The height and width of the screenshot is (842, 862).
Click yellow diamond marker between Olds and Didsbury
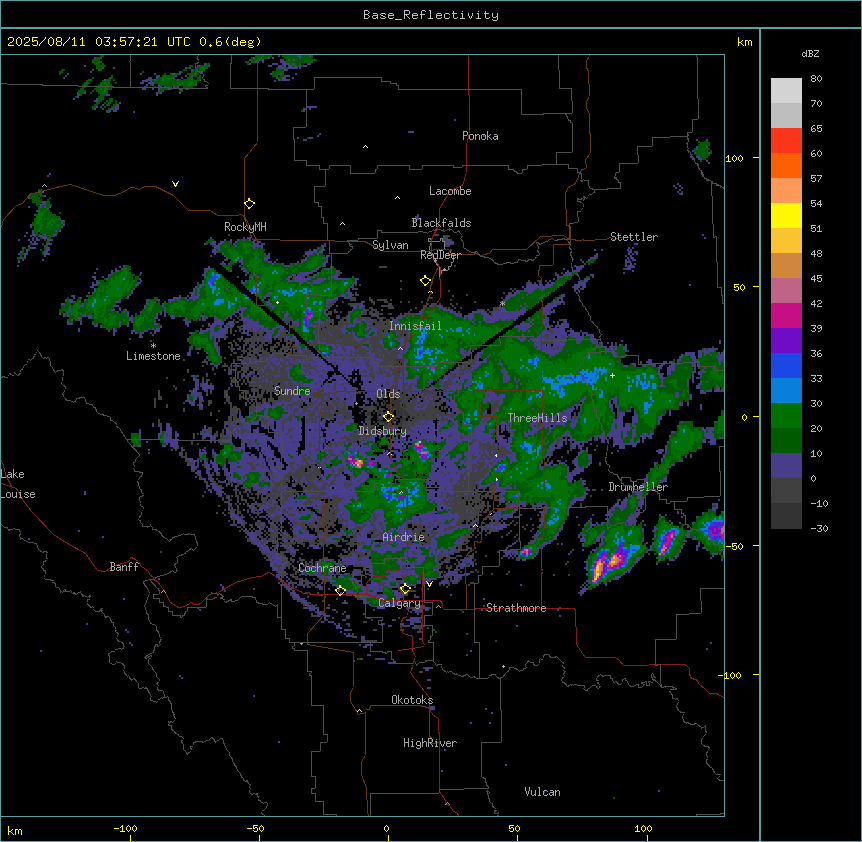[x=389, y=416]
